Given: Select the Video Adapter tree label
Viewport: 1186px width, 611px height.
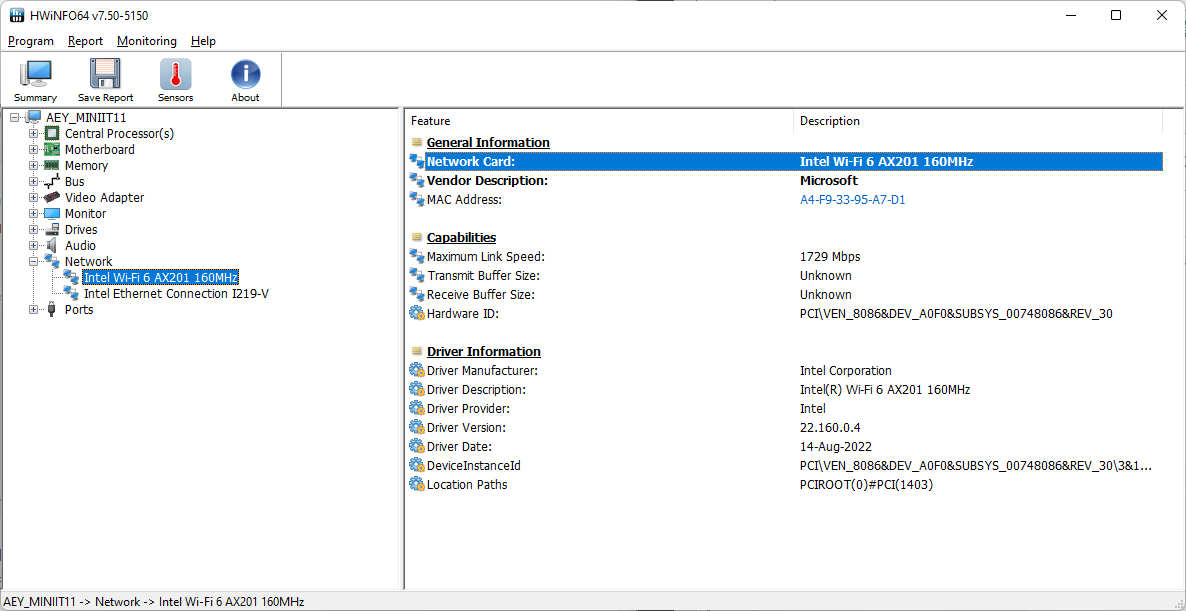Looking at the screenshot, I should point(104,197).
